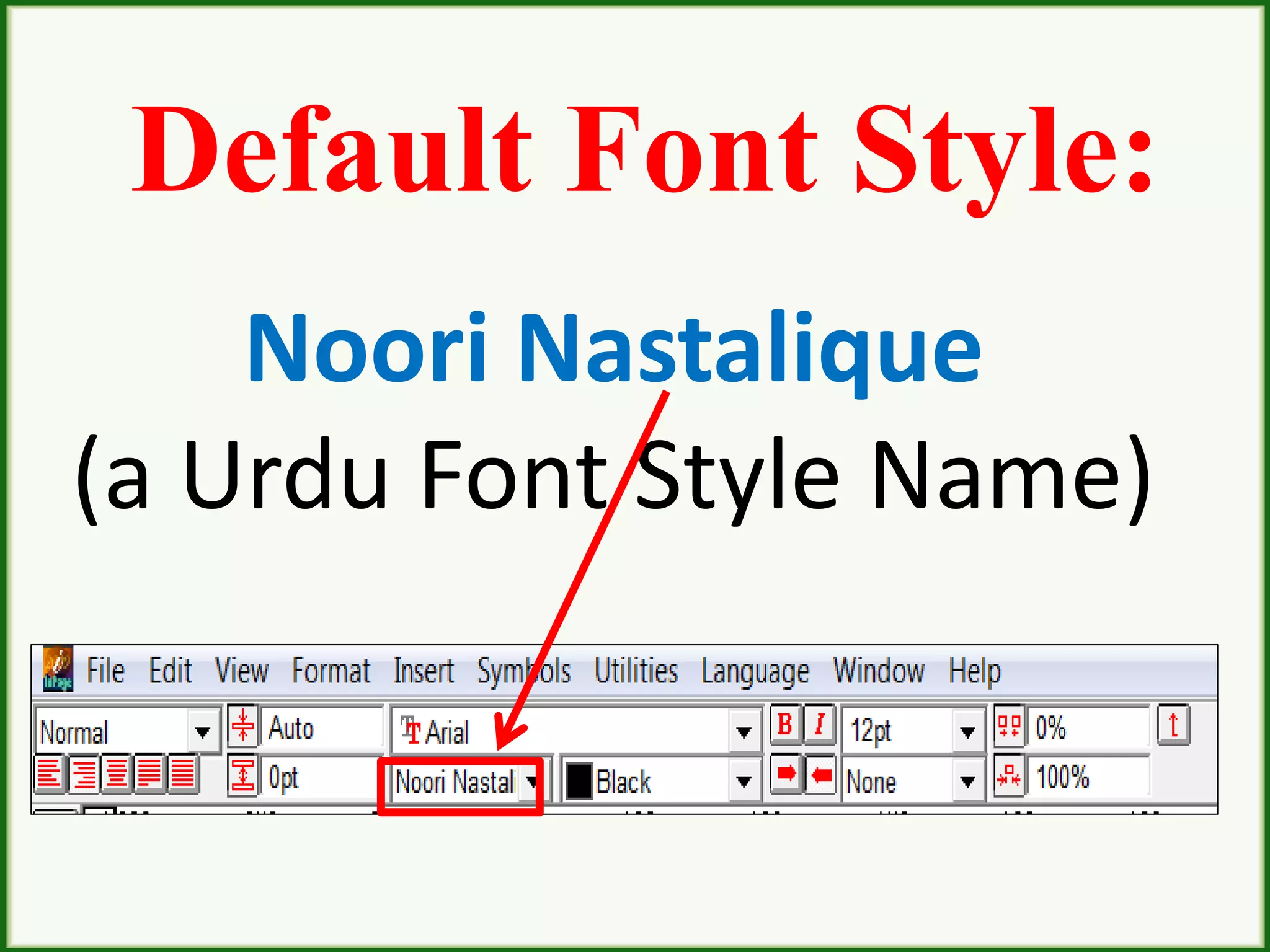This screenshot has width=1270, height=952.
Task: Open the Utilities menu
Action: (636, 671)
